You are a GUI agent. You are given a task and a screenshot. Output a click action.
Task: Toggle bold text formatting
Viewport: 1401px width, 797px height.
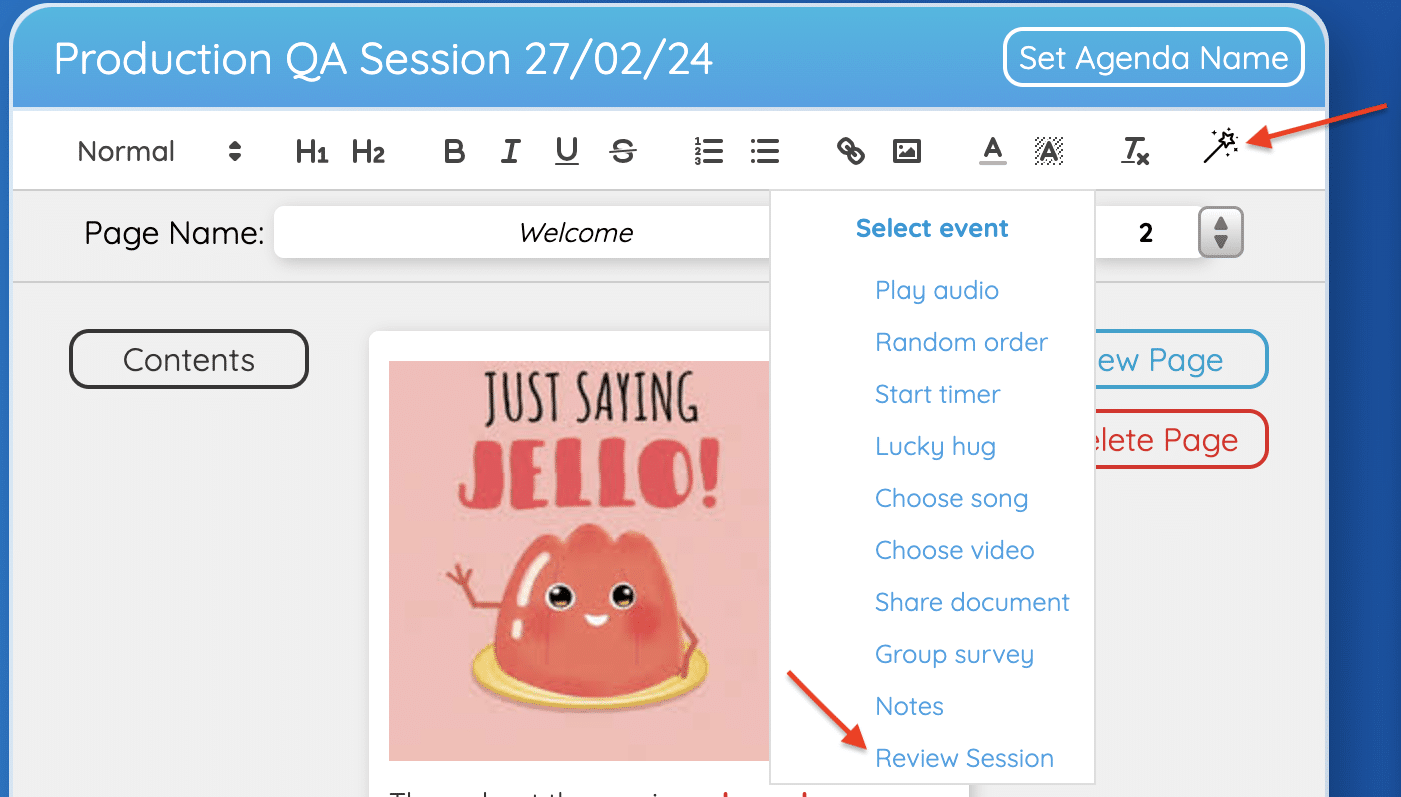[454, 152]
